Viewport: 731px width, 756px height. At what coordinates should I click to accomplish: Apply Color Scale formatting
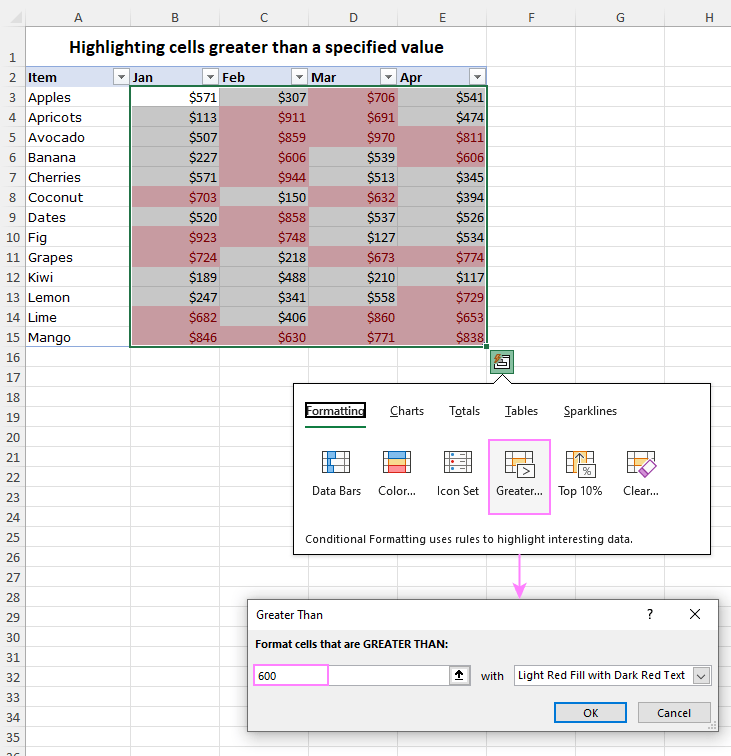coord(397,473)
